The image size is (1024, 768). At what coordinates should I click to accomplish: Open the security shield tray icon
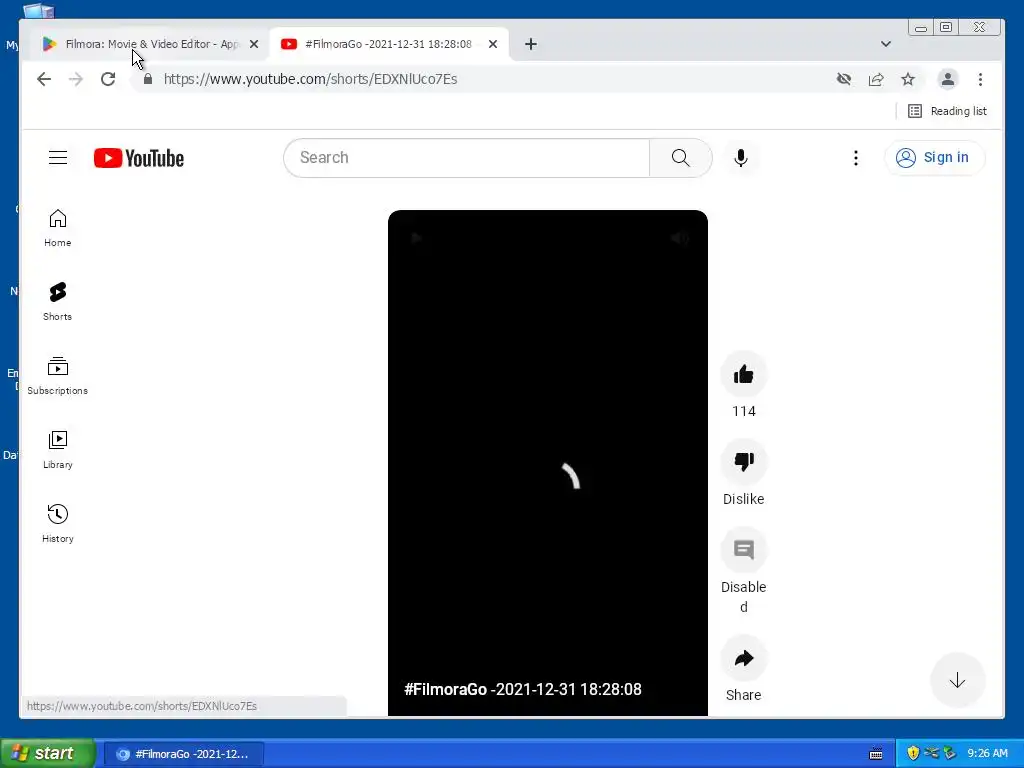tap(913, 753)
